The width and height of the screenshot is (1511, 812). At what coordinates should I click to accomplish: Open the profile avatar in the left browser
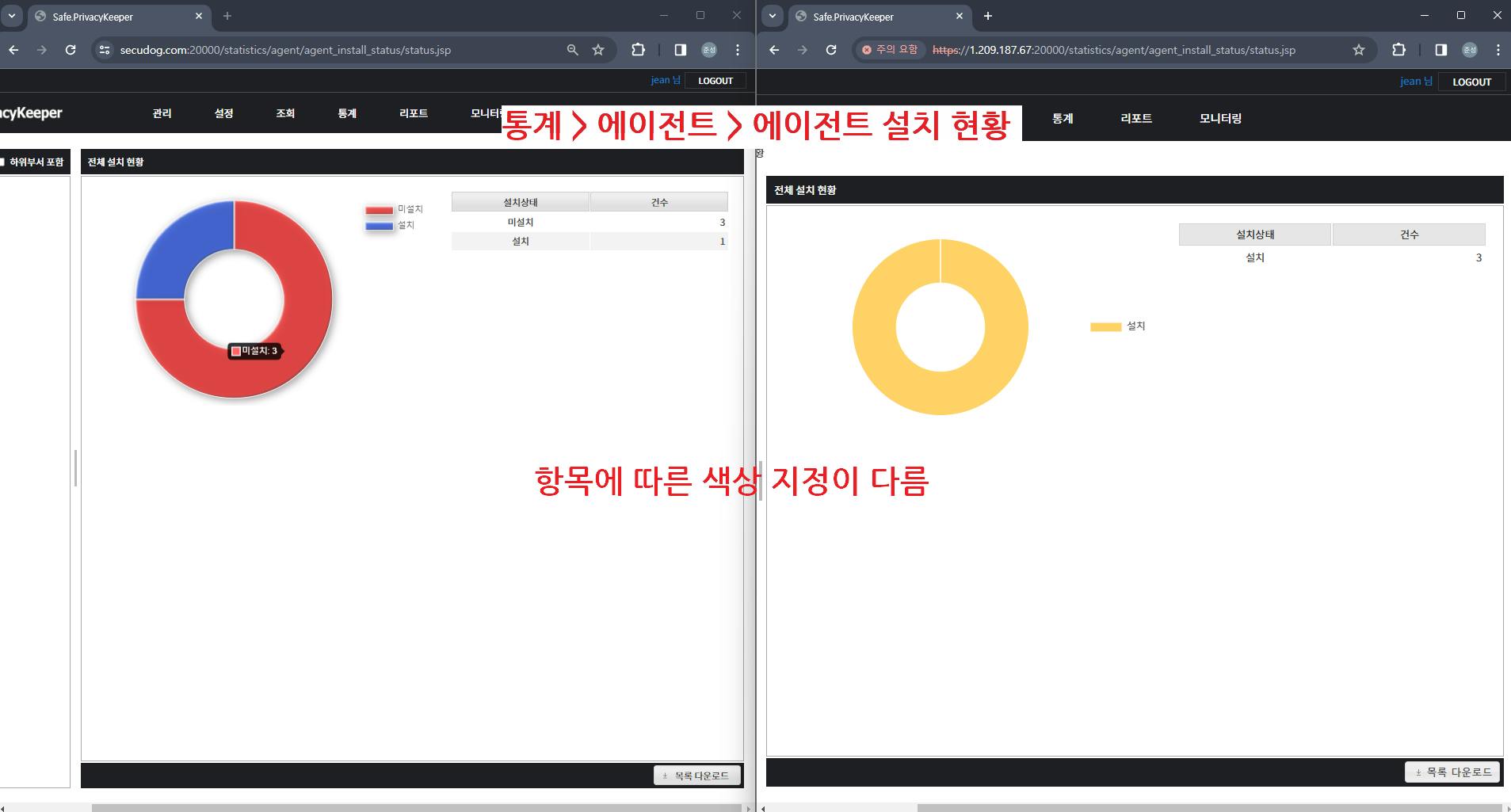pos(709,50)
